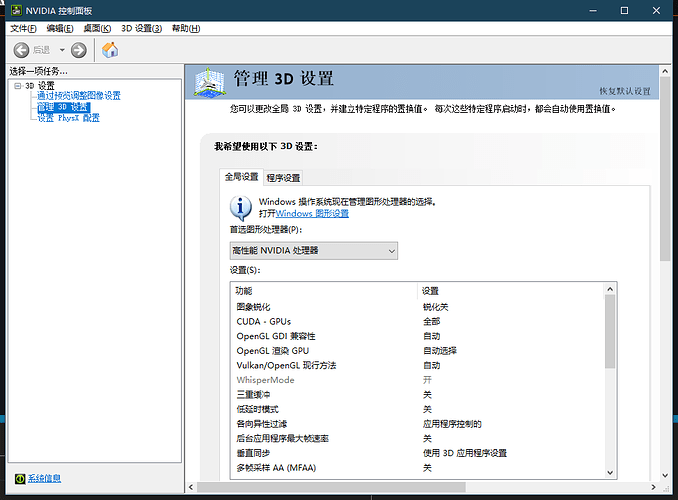Click the 功能 column header
Image resolution: width=678 pixels, height=500 pixels.
point(324,291)
